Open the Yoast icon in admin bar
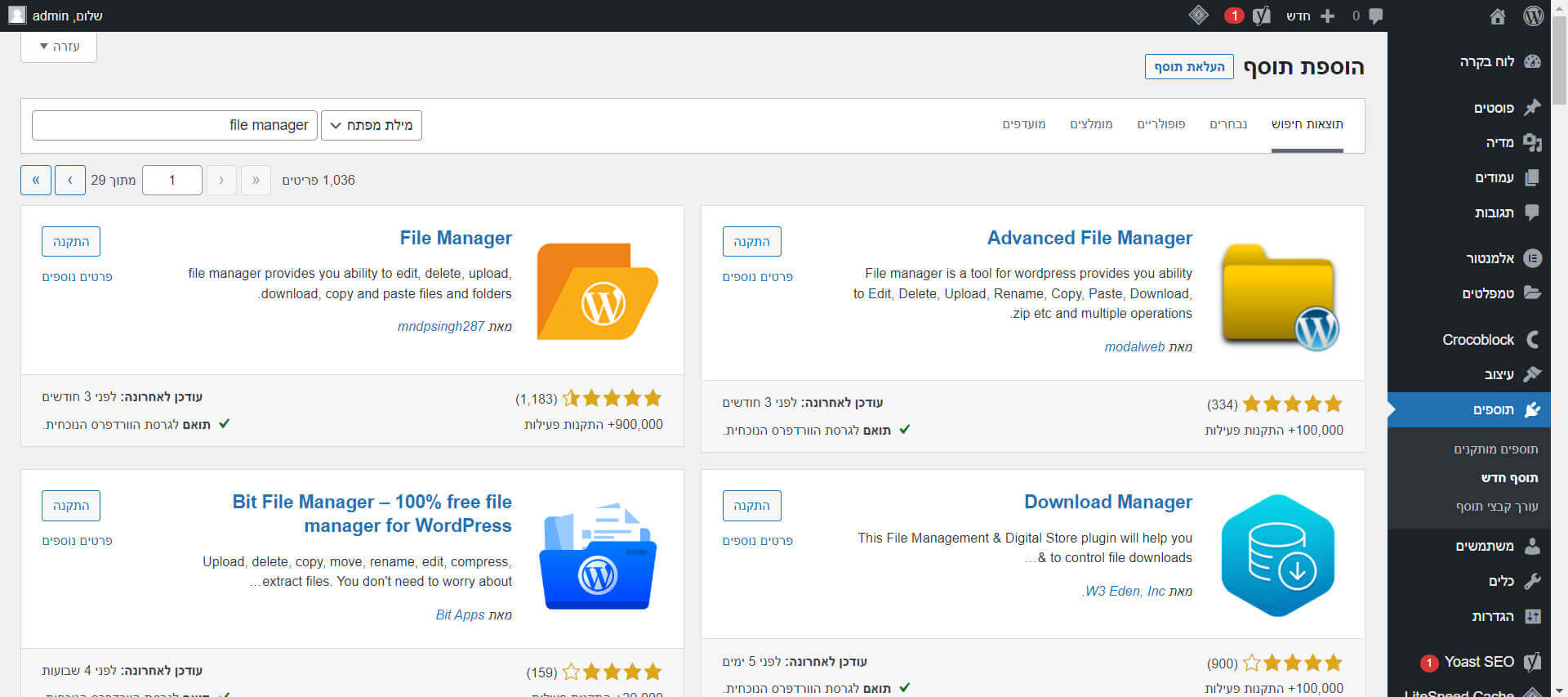 [x=1262, y=16]
